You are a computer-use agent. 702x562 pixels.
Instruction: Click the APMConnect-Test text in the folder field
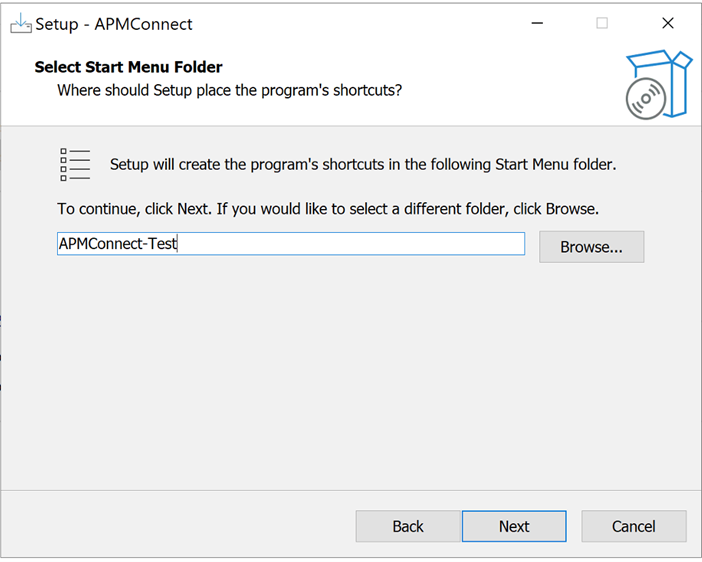[x=118, y=244]
